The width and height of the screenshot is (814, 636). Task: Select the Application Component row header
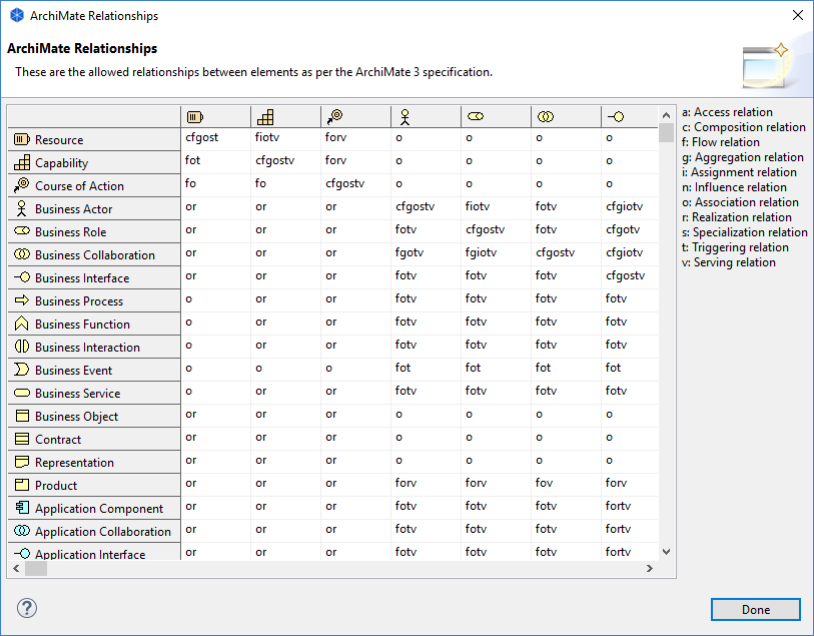(94, 509)
